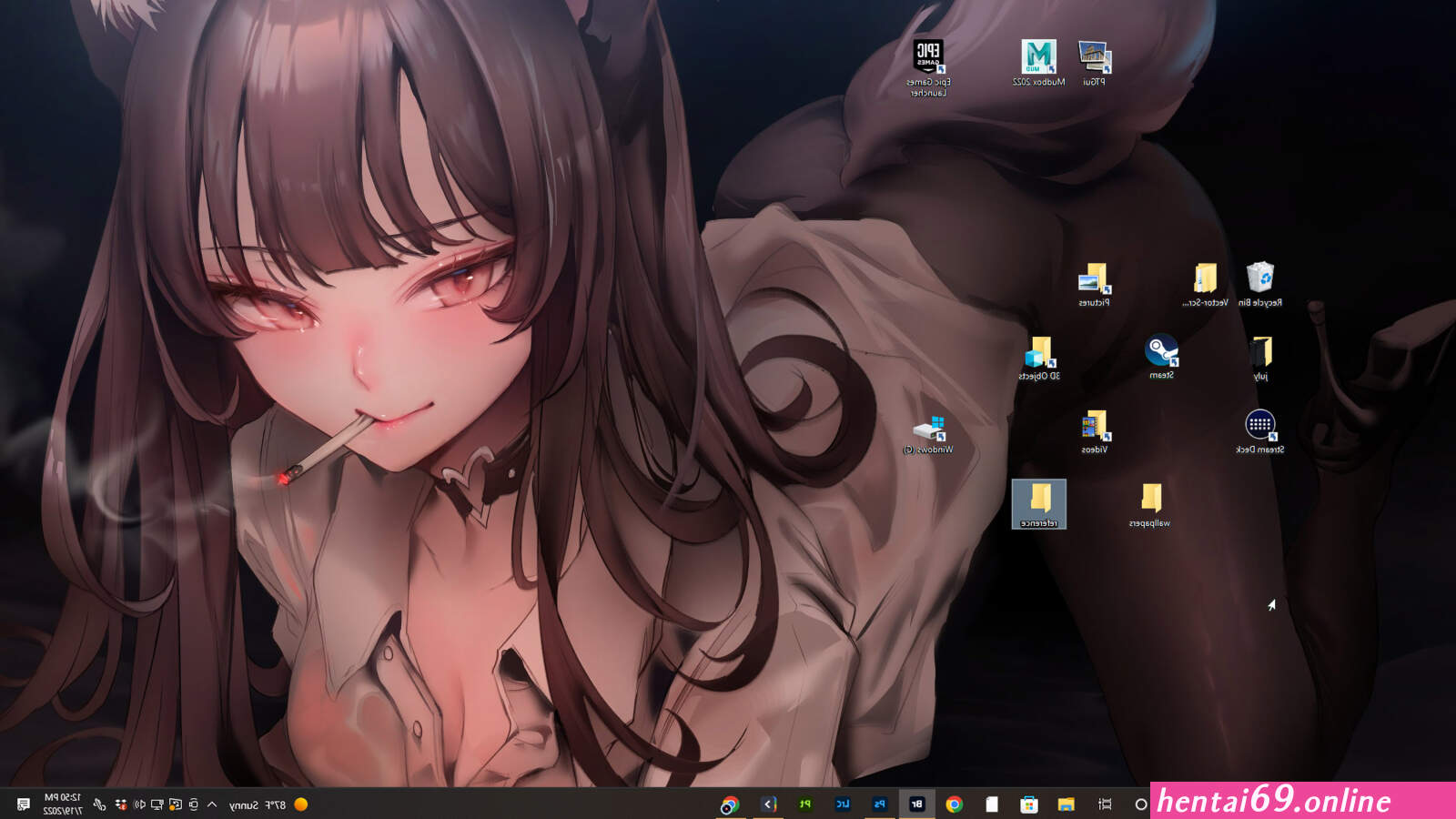
Task: Select the Pictures folder shortcut on desktop
Action: click(1094, 285)
